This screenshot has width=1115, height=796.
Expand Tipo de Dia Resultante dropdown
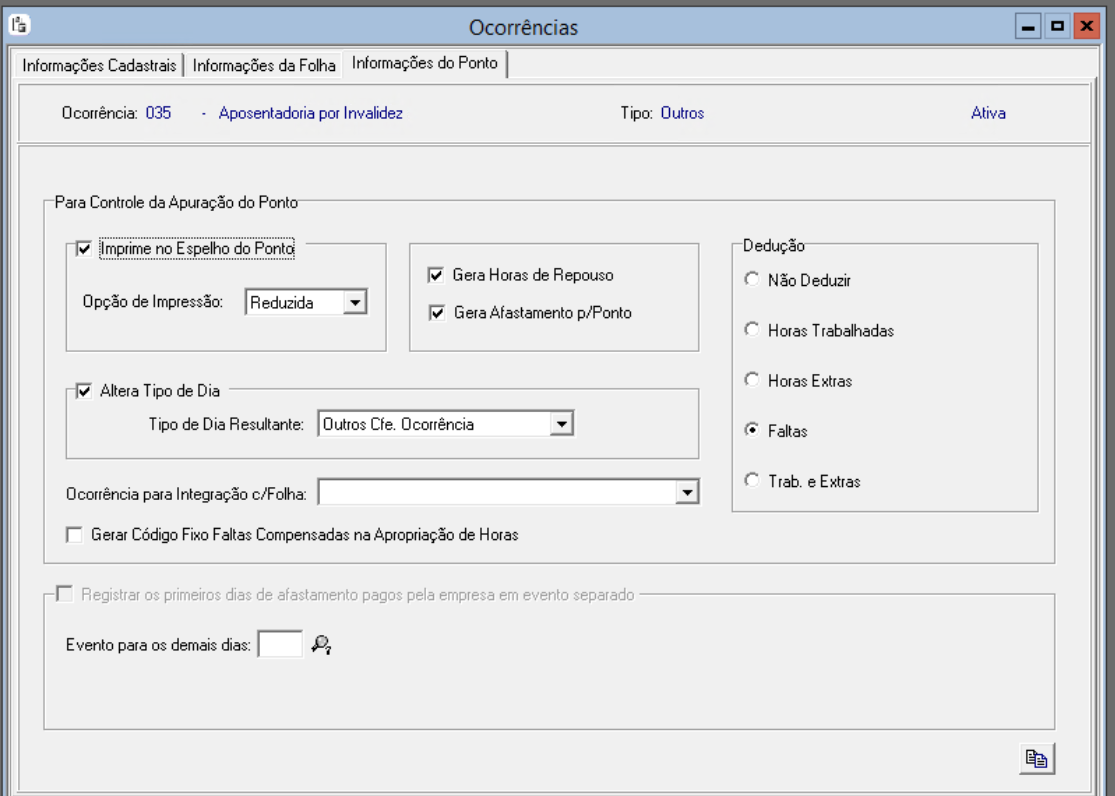[x=561, y=424]
